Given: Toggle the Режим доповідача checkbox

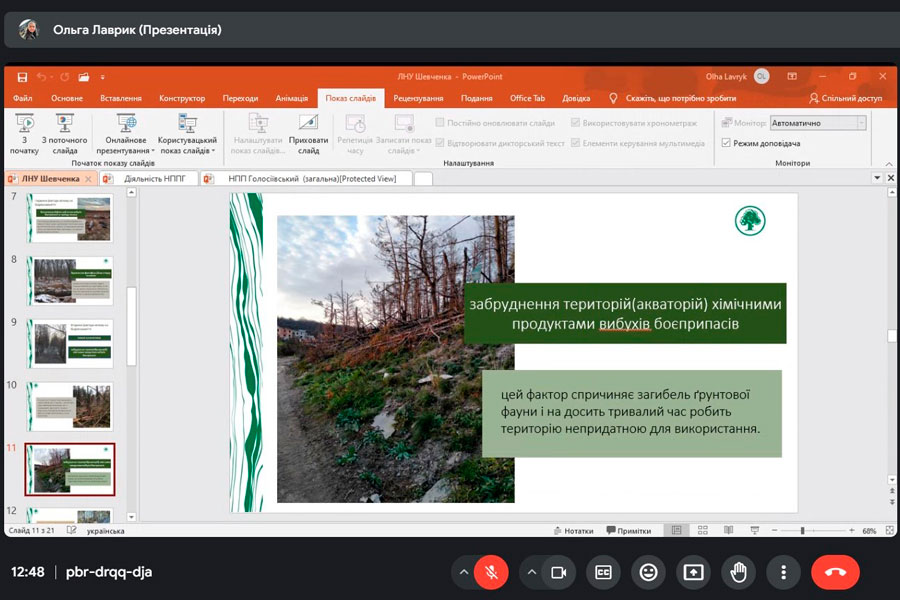Looking at the screenshot, I should pos(726,143).
